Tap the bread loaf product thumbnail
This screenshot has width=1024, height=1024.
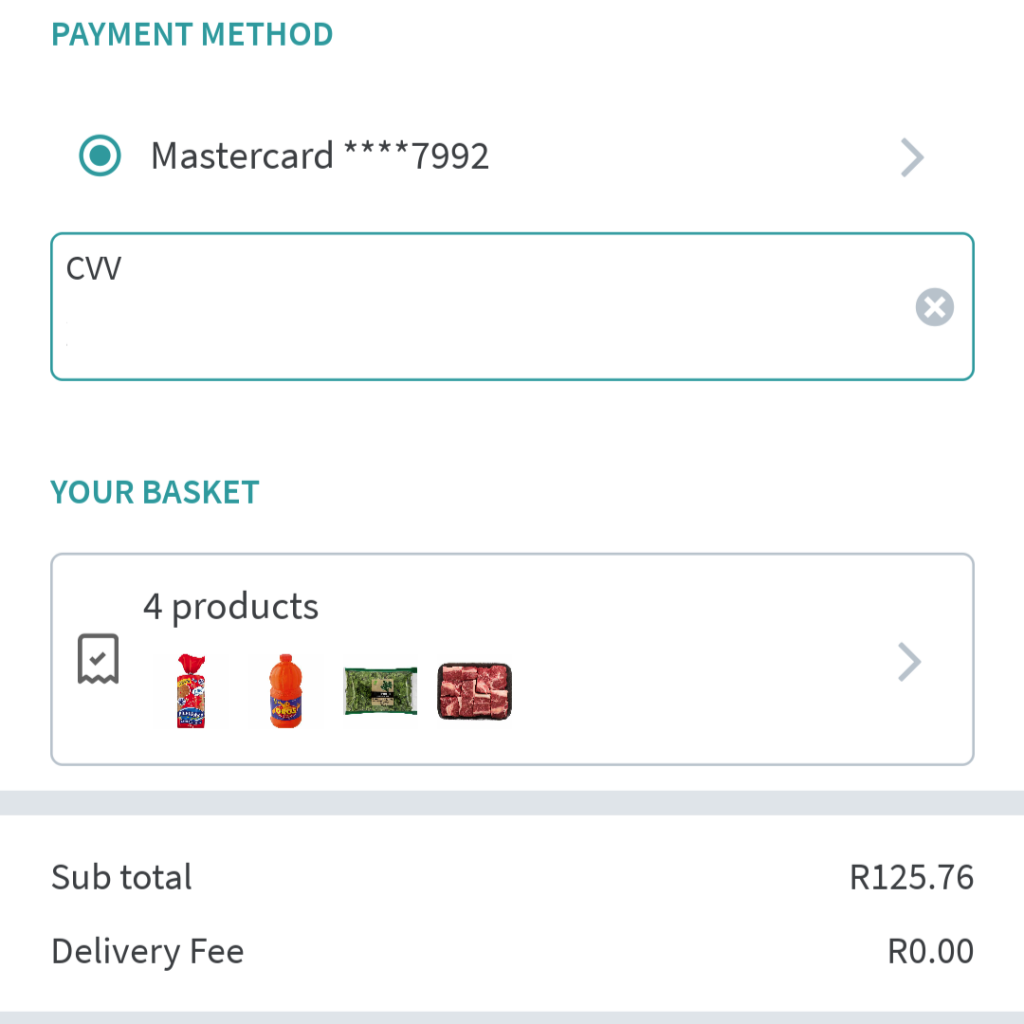click(x=191, y=691)
